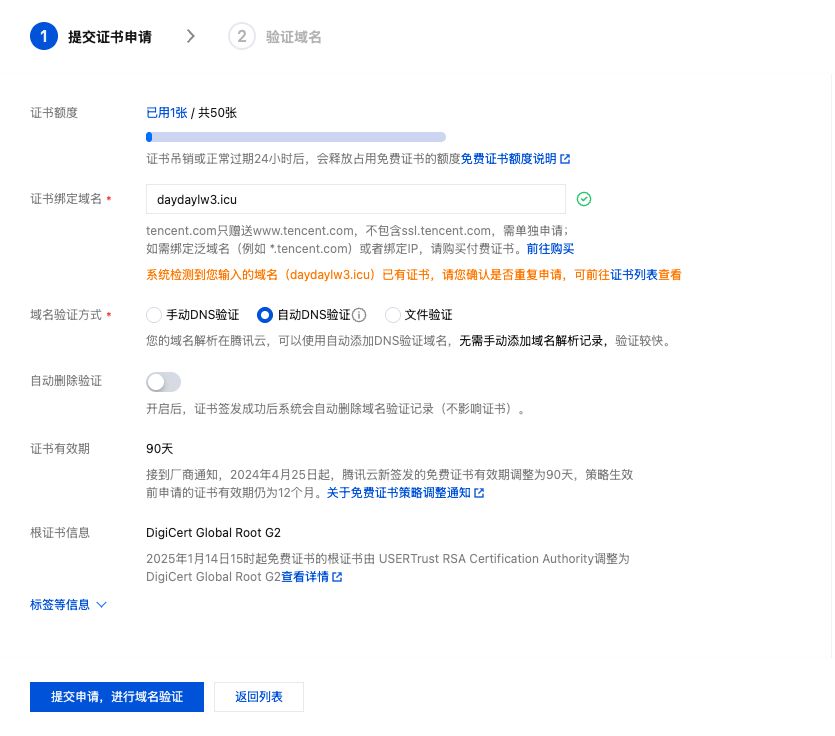Click the 共50张 quota text

pos(217,113)
